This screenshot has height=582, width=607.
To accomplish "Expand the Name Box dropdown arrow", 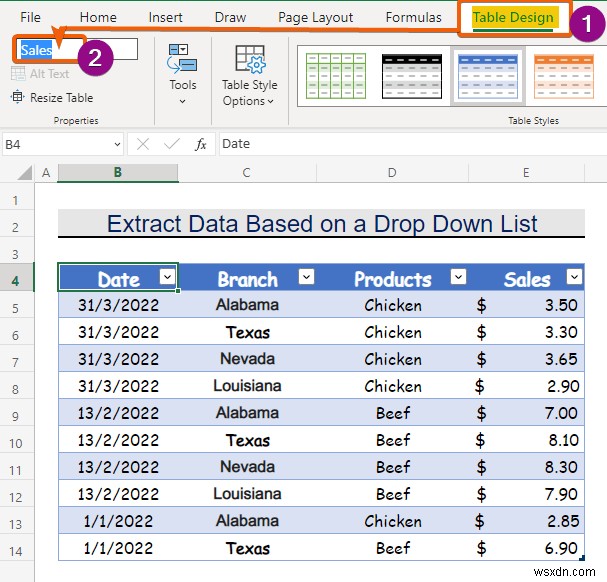I will pyautogui.click(x=117, y=144).
